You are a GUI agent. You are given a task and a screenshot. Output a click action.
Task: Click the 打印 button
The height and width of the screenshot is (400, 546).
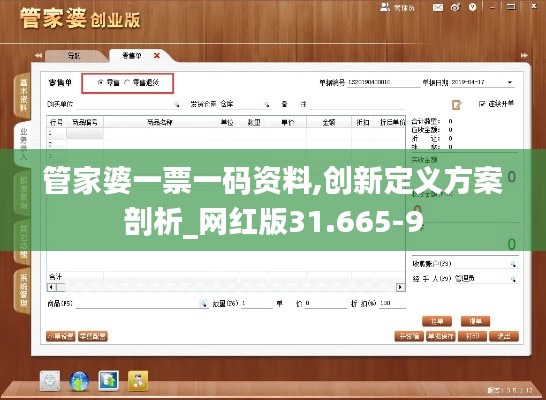472,336
